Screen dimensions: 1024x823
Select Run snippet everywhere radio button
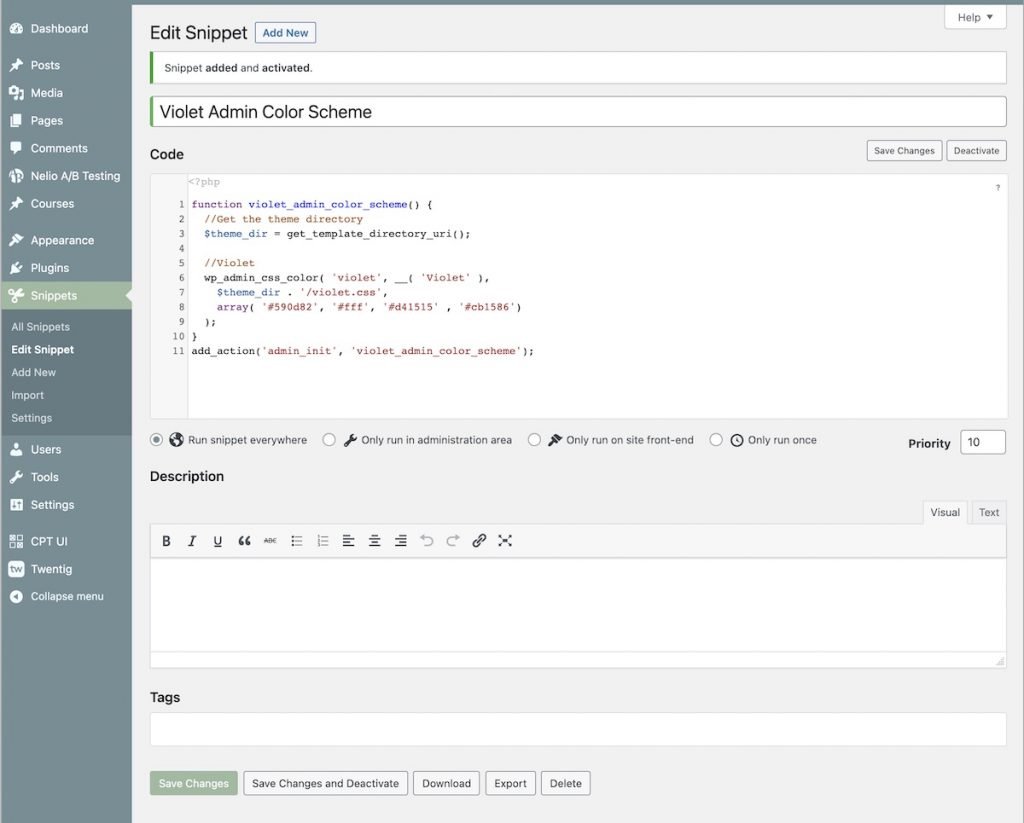pyautogui.click(x=156, y=440)
